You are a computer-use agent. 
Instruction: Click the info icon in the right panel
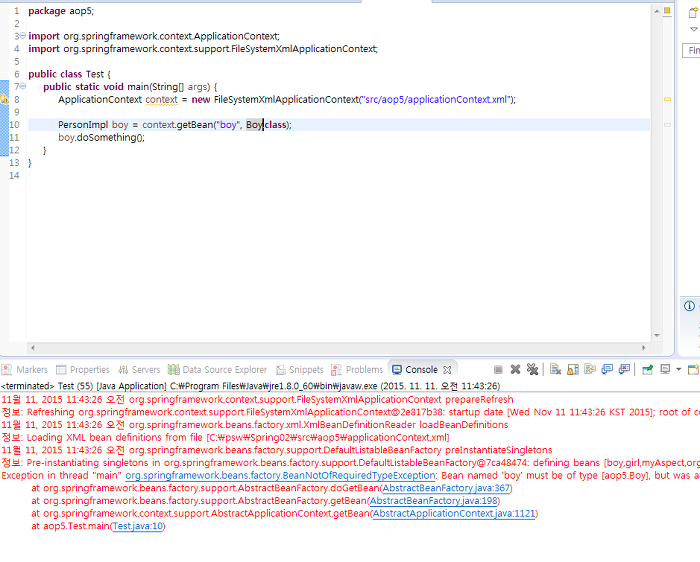point(689,306)
